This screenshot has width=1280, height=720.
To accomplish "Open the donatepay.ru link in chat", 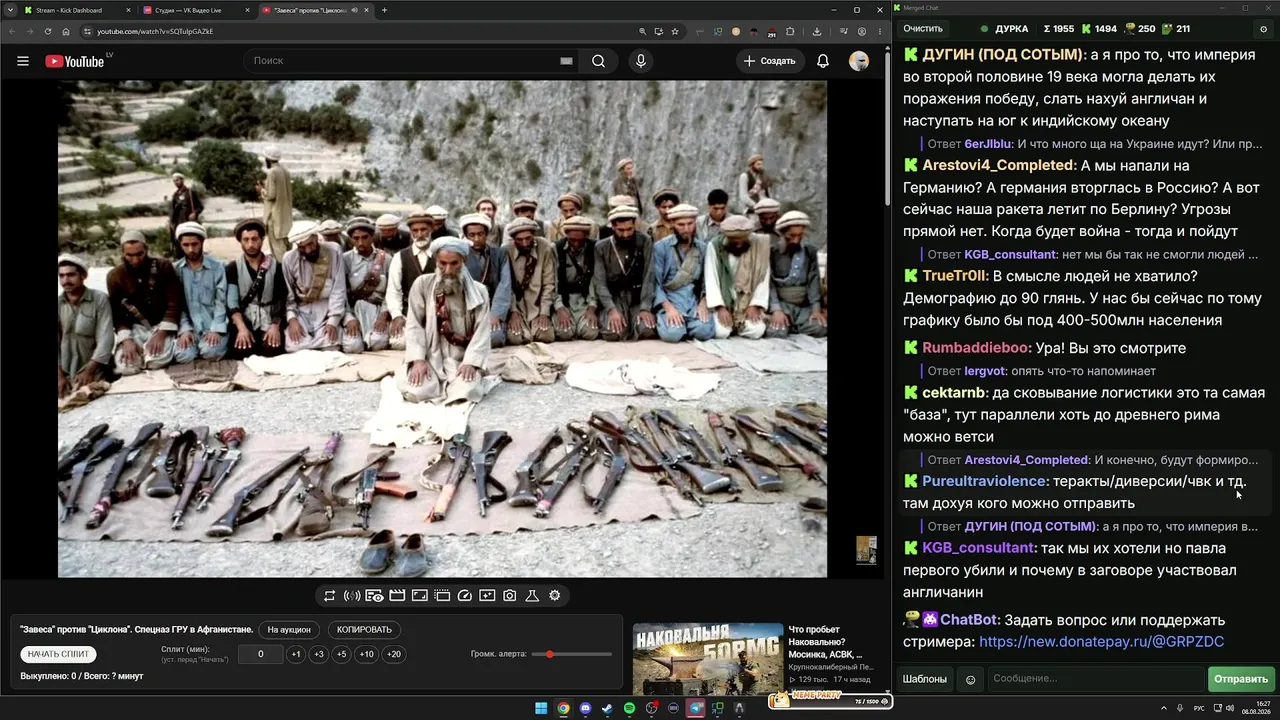I will tap(1102, 642).
